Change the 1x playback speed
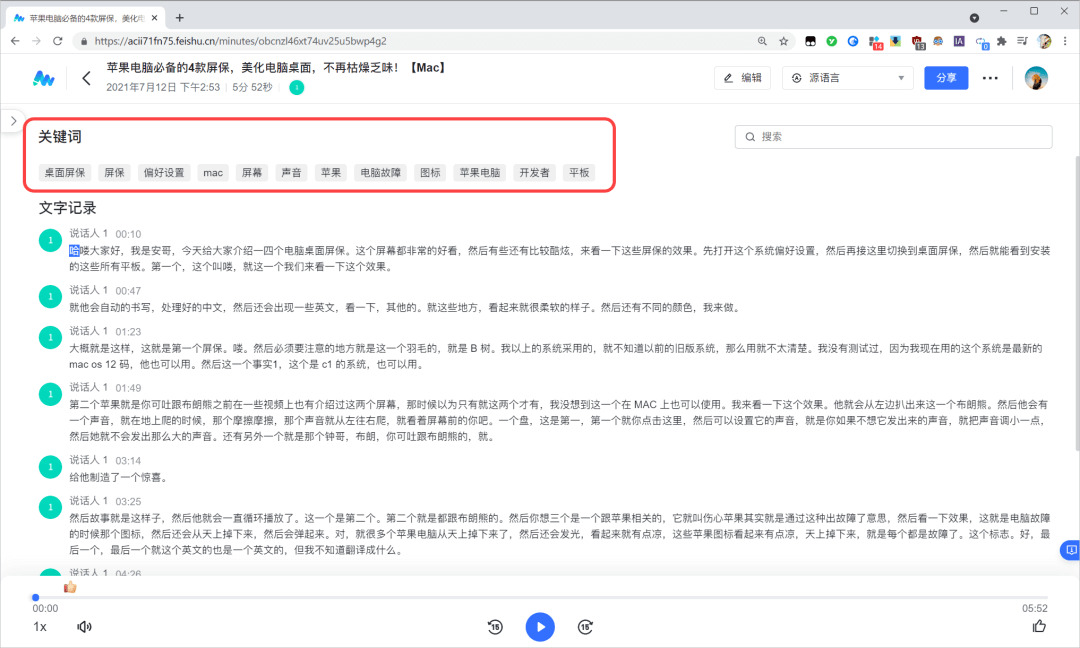Viewport: 1080px width, 648px height. click(x=40, y=627)
